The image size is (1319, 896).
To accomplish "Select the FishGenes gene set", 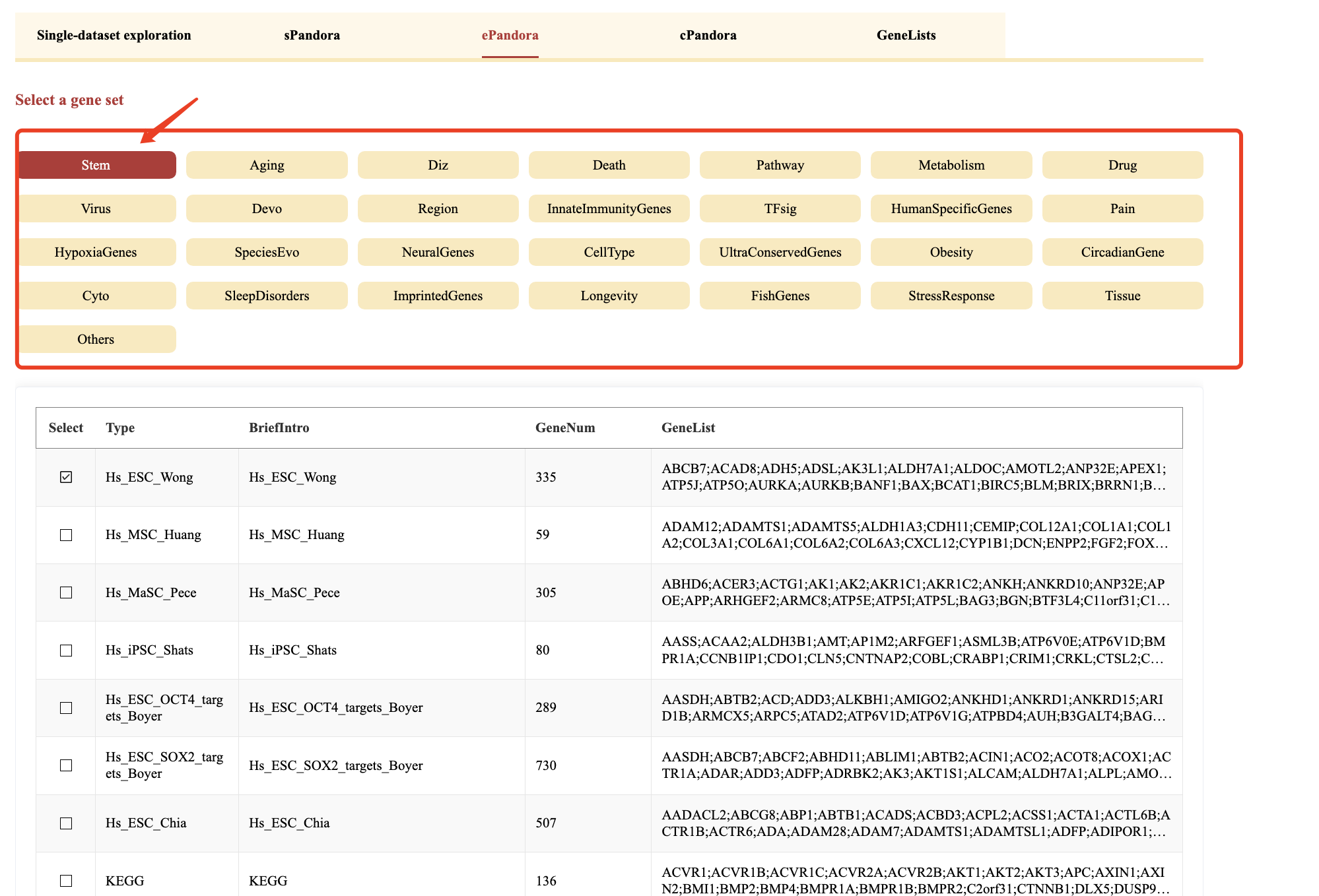I will click(780, 296).
